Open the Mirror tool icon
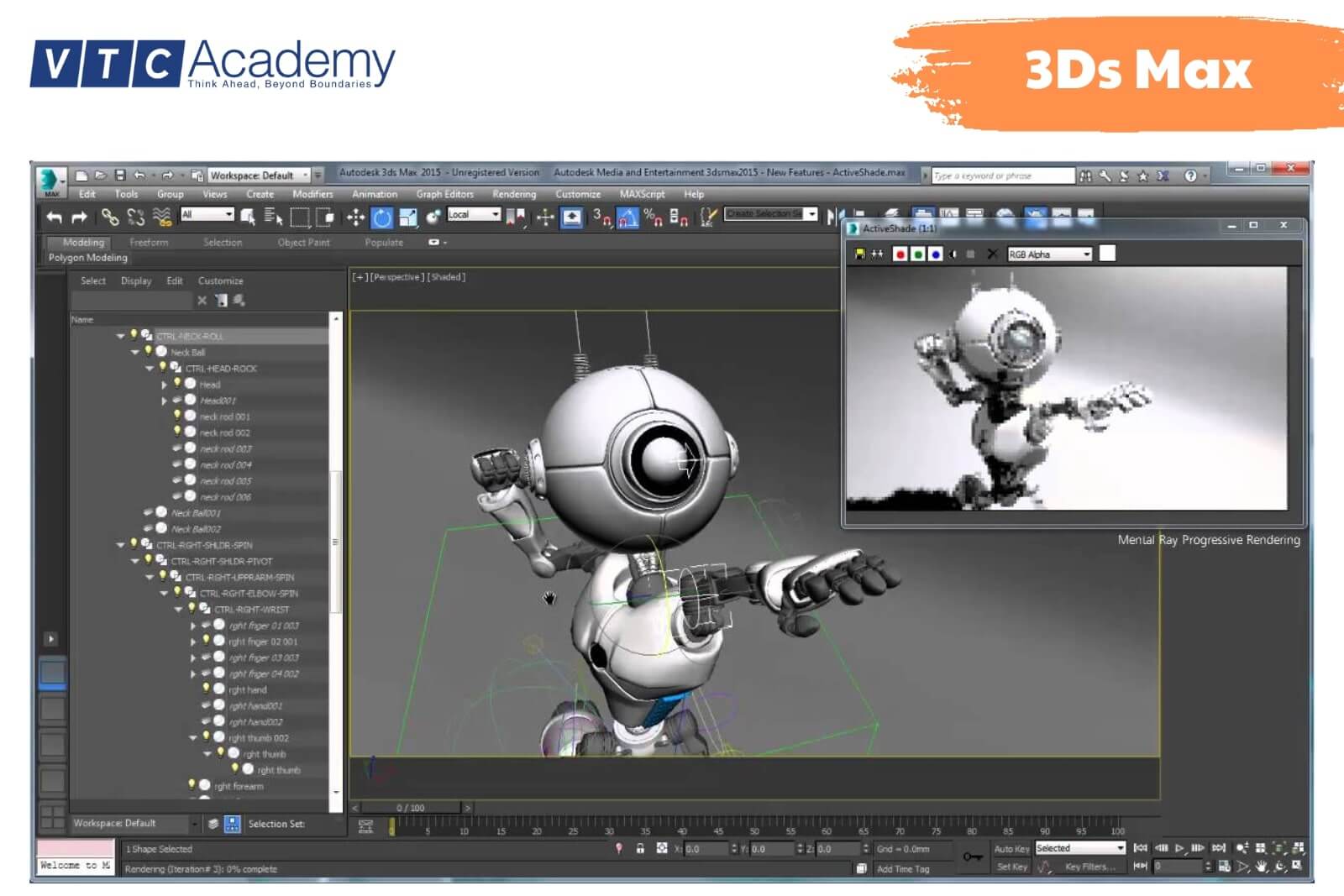The height and width of the screenshot is (896, 1344). click(832, 214)
